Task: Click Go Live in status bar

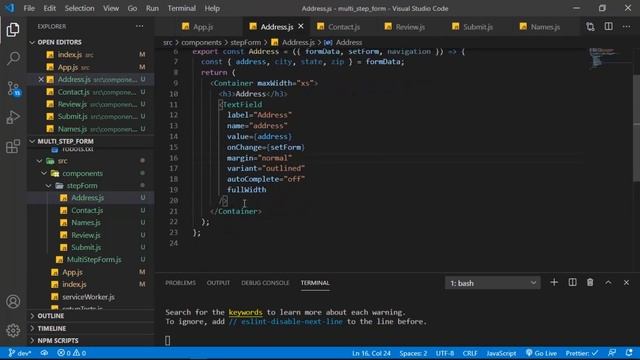Action: 541,353
